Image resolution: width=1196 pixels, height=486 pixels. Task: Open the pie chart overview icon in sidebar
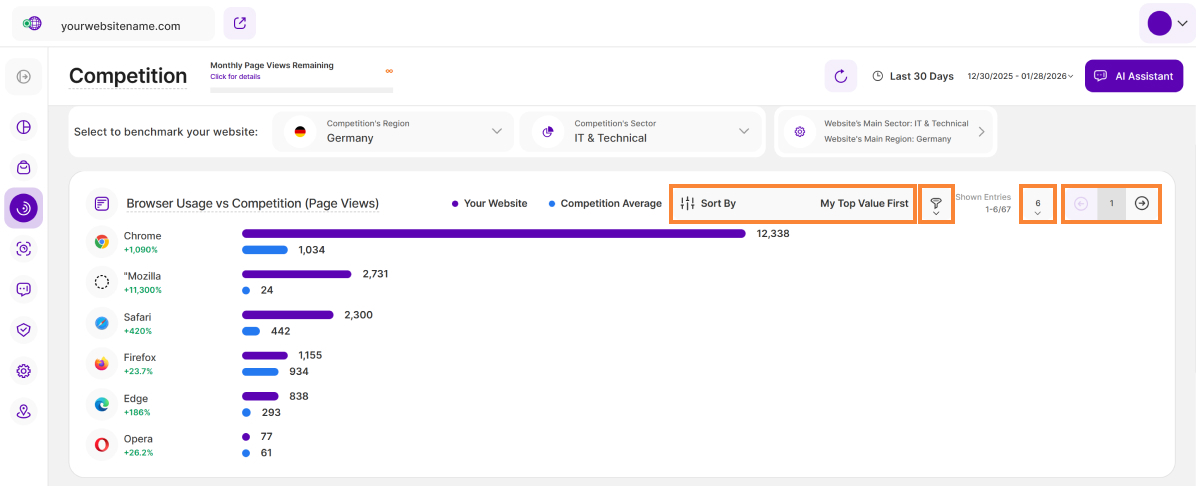tap(24, 127)
